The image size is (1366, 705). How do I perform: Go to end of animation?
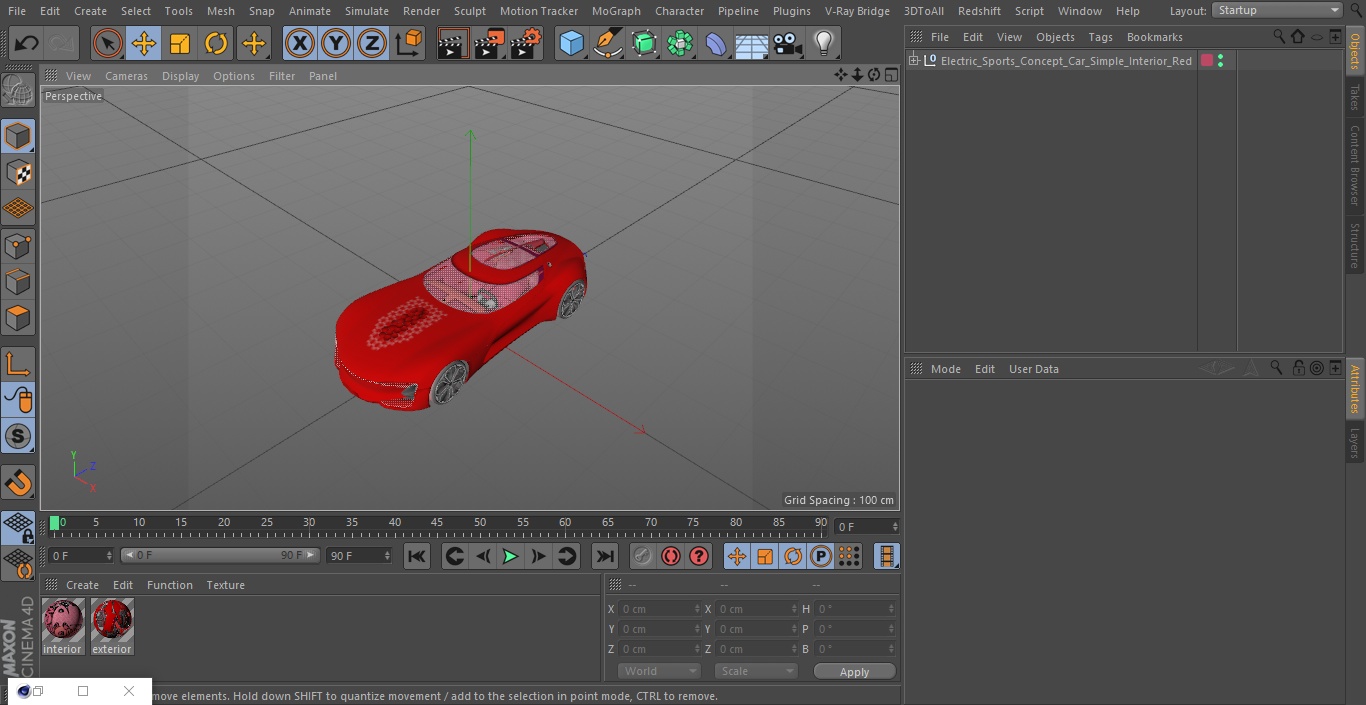605,556
